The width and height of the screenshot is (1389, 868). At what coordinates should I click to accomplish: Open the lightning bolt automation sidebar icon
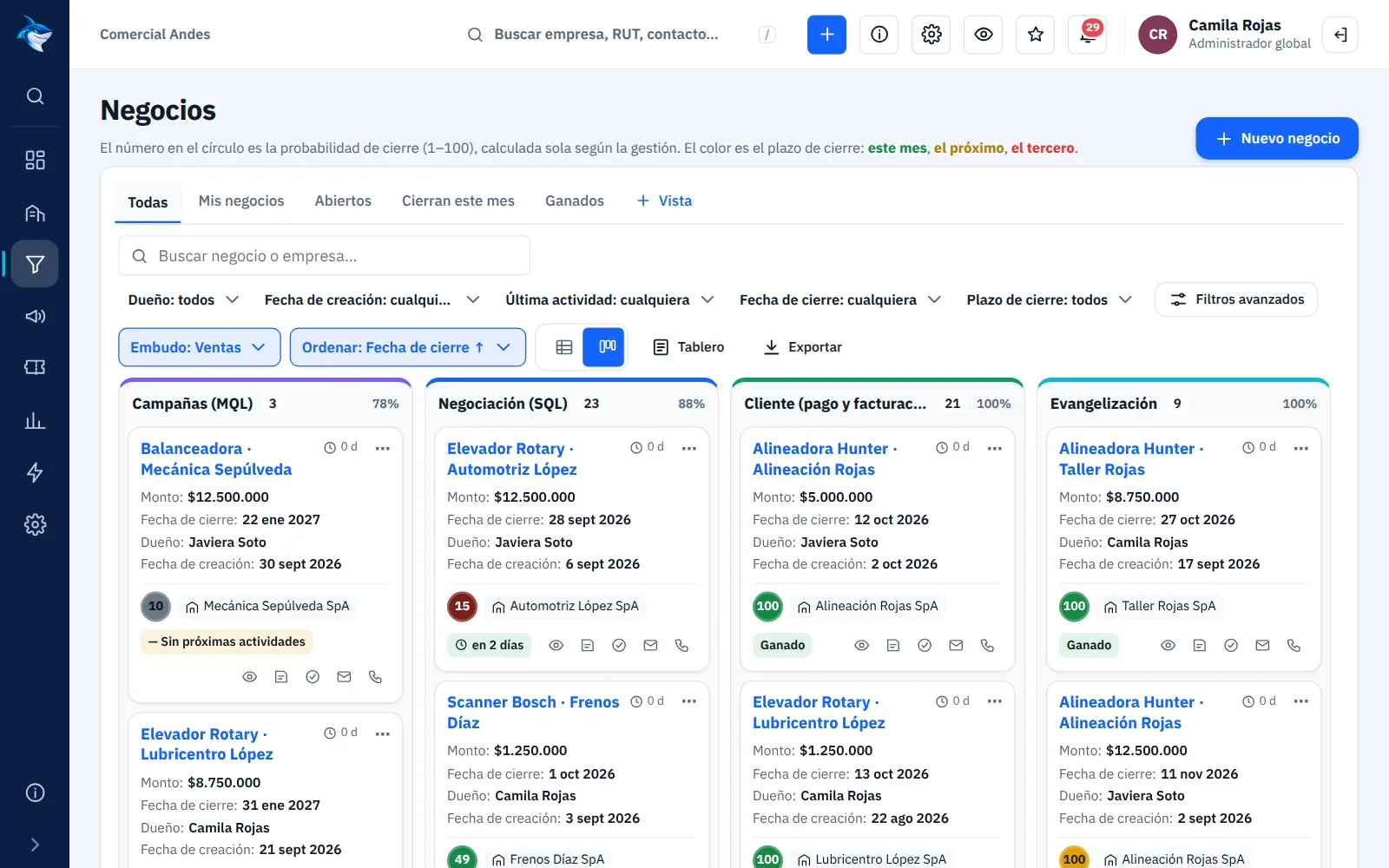click(35, 472)
